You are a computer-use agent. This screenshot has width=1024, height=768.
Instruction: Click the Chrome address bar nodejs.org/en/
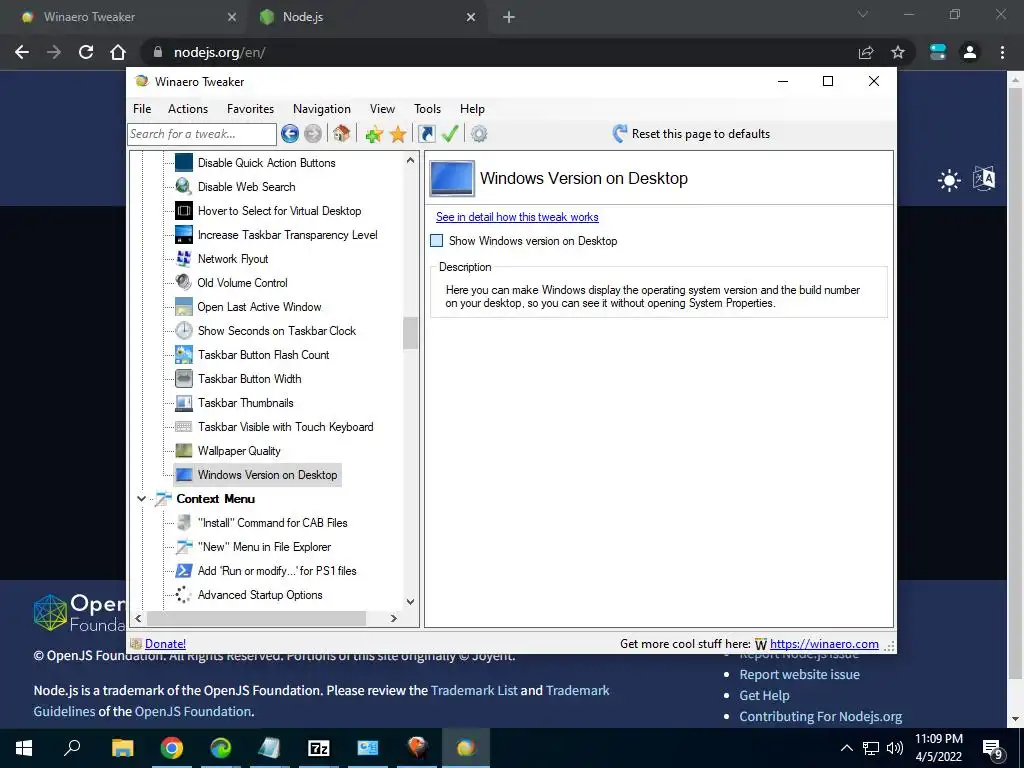click(496, 52)
